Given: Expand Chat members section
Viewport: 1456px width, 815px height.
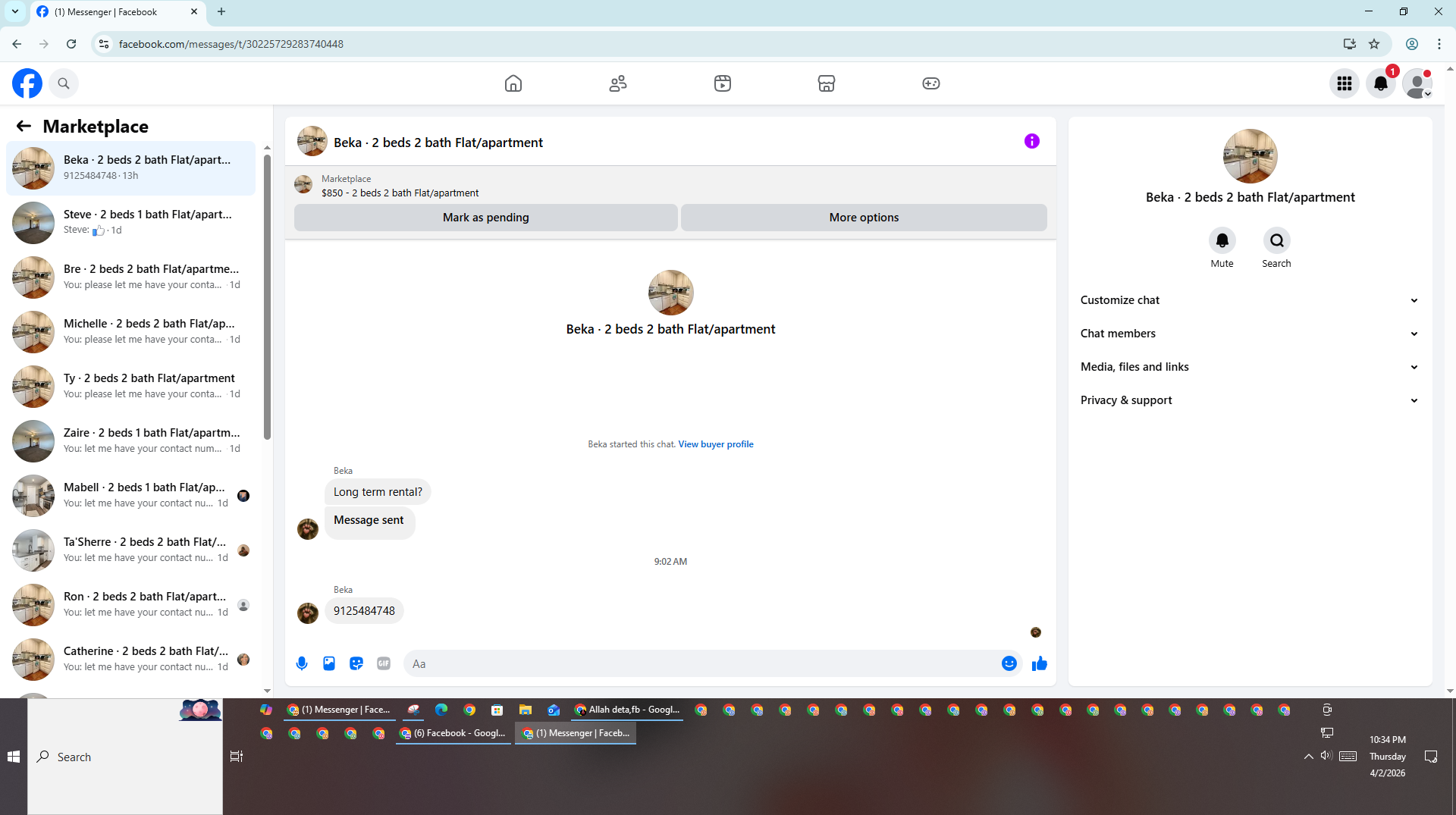Looking at the screenshot, I should point(1250,334).
